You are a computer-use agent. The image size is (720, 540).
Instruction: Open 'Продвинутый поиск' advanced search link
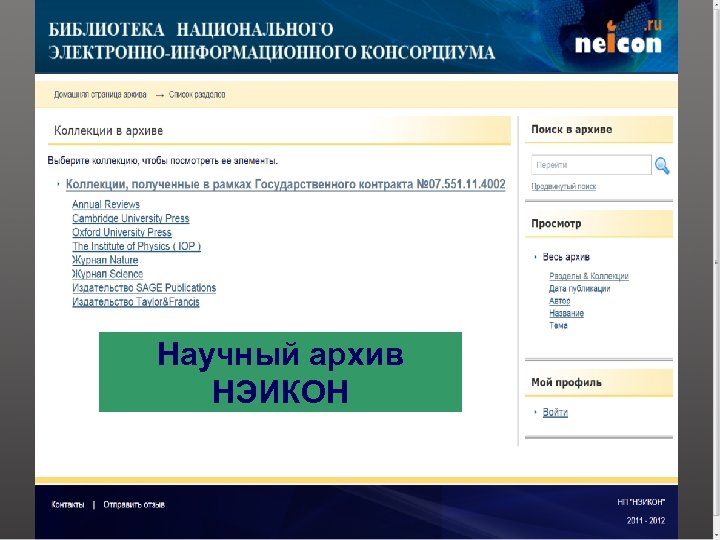tap(563, 186)
